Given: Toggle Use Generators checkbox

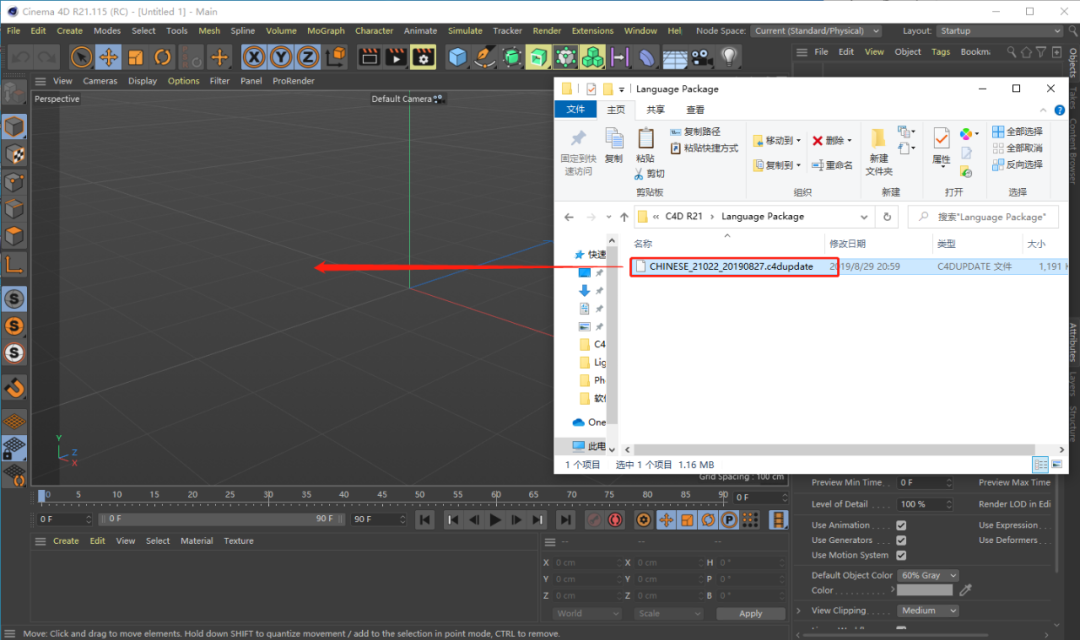Looking at the screenshot, I should point(901,540).
